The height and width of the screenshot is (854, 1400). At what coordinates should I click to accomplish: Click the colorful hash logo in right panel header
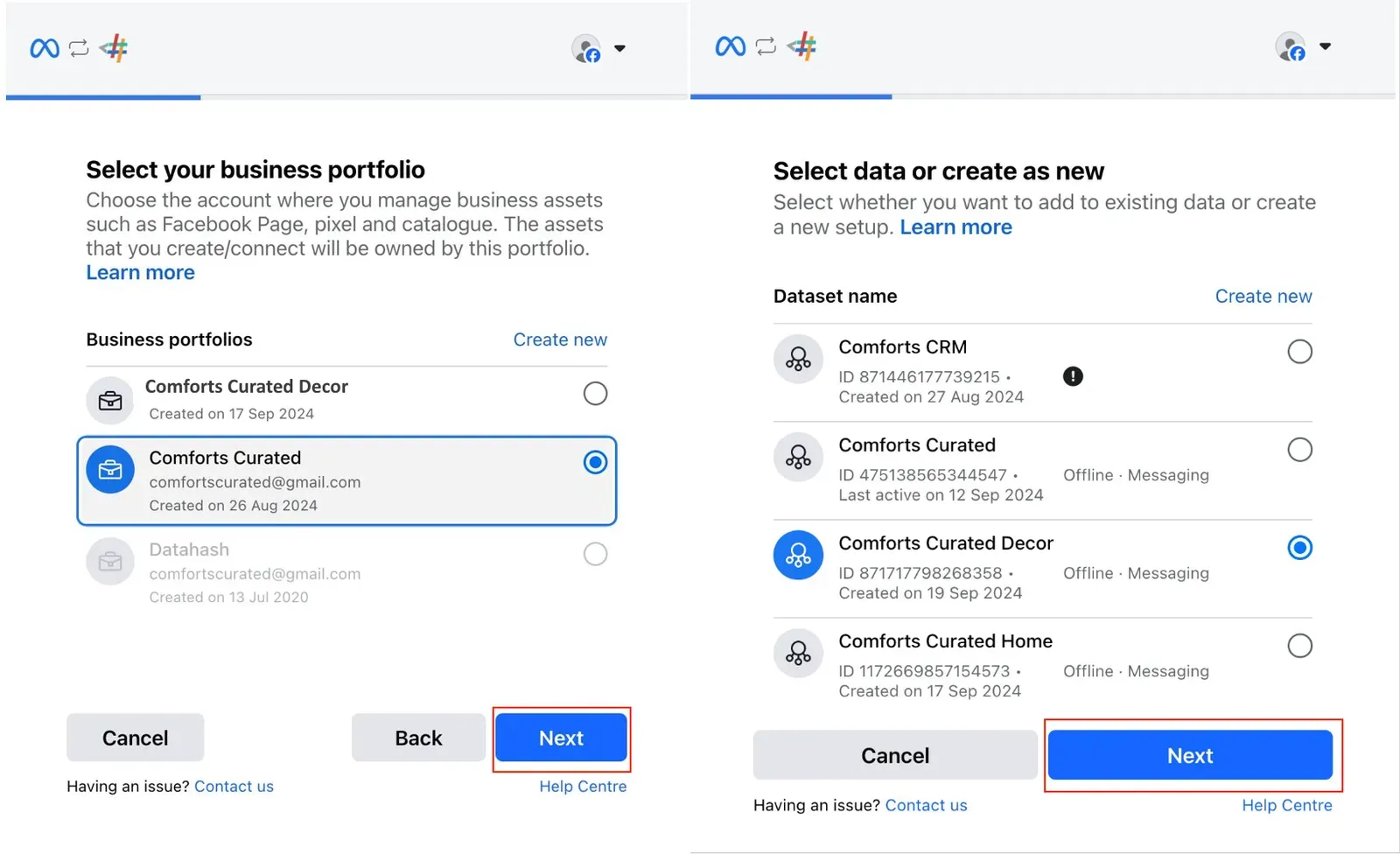(801, 45)
